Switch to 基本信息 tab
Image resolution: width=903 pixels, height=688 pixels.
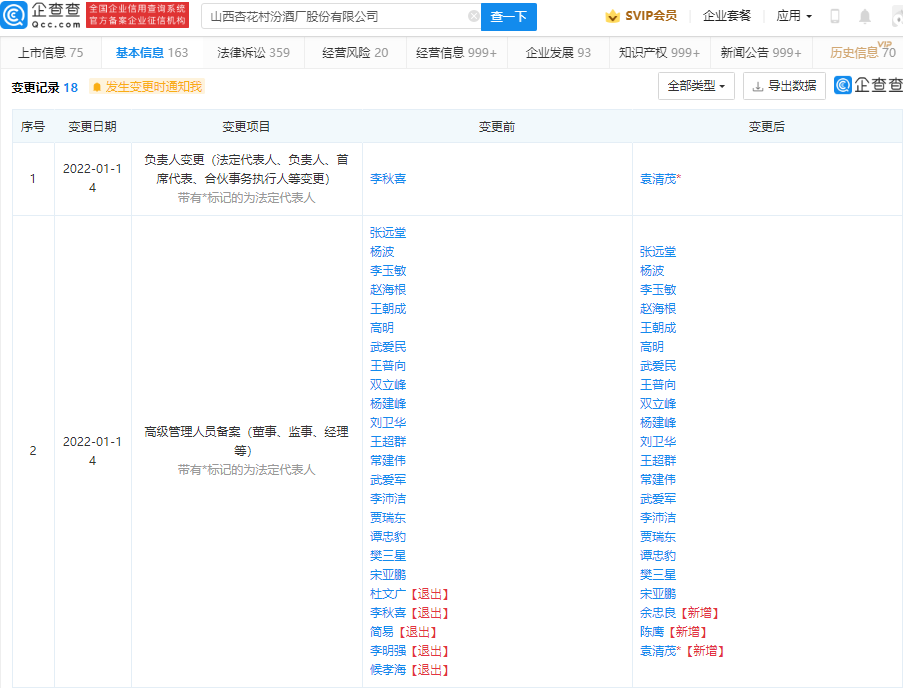click(x=151, y=53)
